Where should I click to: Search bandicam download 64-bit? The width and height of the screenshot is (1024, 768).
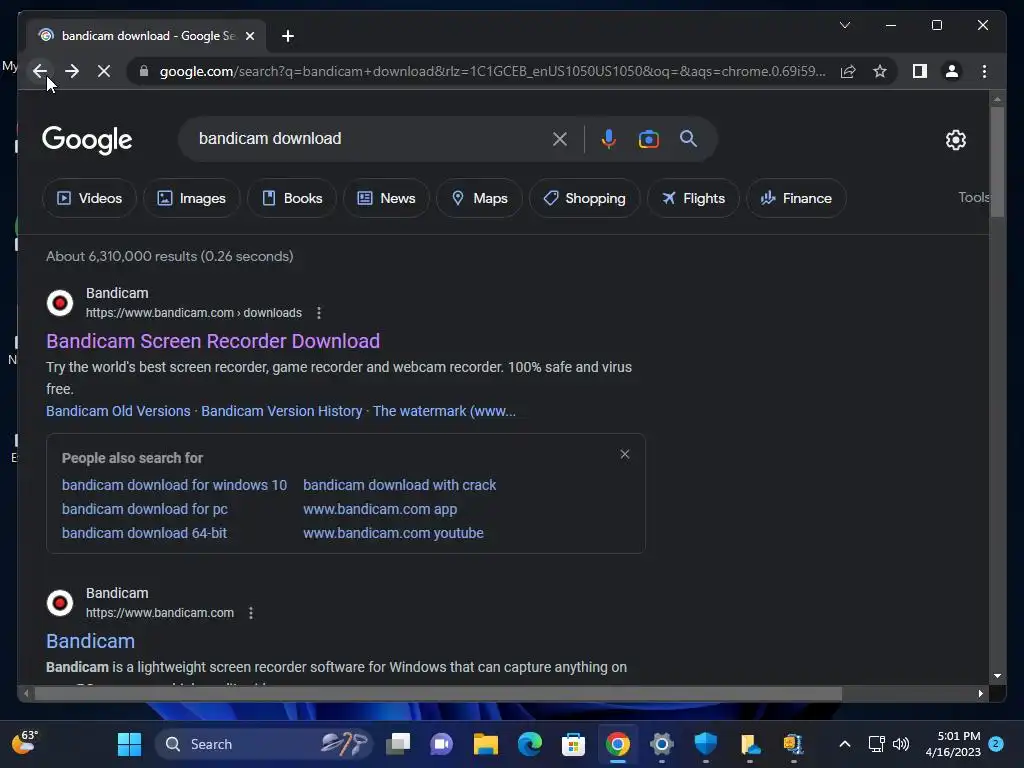coord(144,533)
